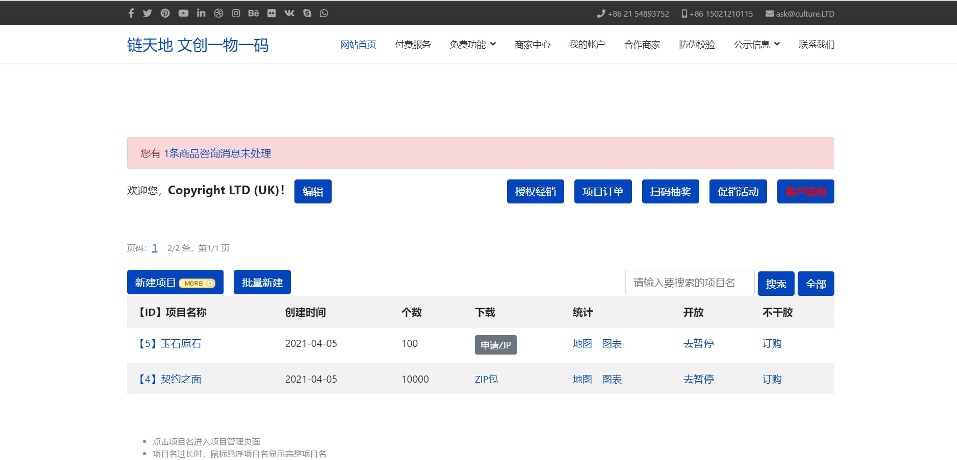Image resolution: width=957 pixels, height=460 pixels.
Task: Go to 网站首页 in navigation
Action: [358, 44]
